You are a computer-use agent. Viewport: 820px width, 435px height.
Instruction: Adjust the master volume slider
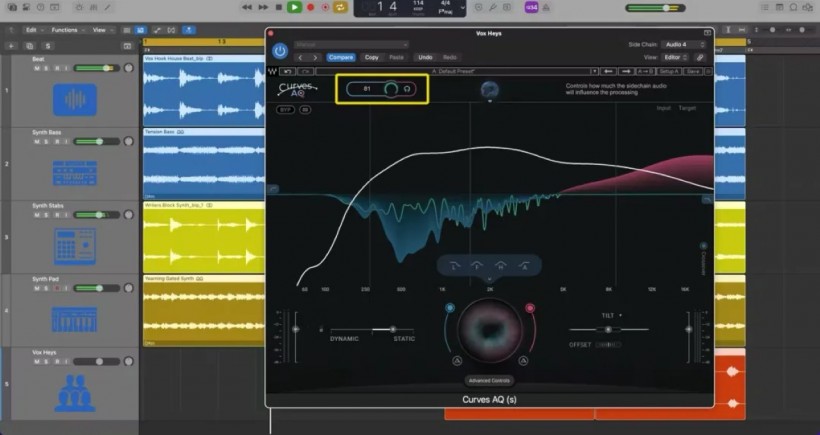[655, 8]
